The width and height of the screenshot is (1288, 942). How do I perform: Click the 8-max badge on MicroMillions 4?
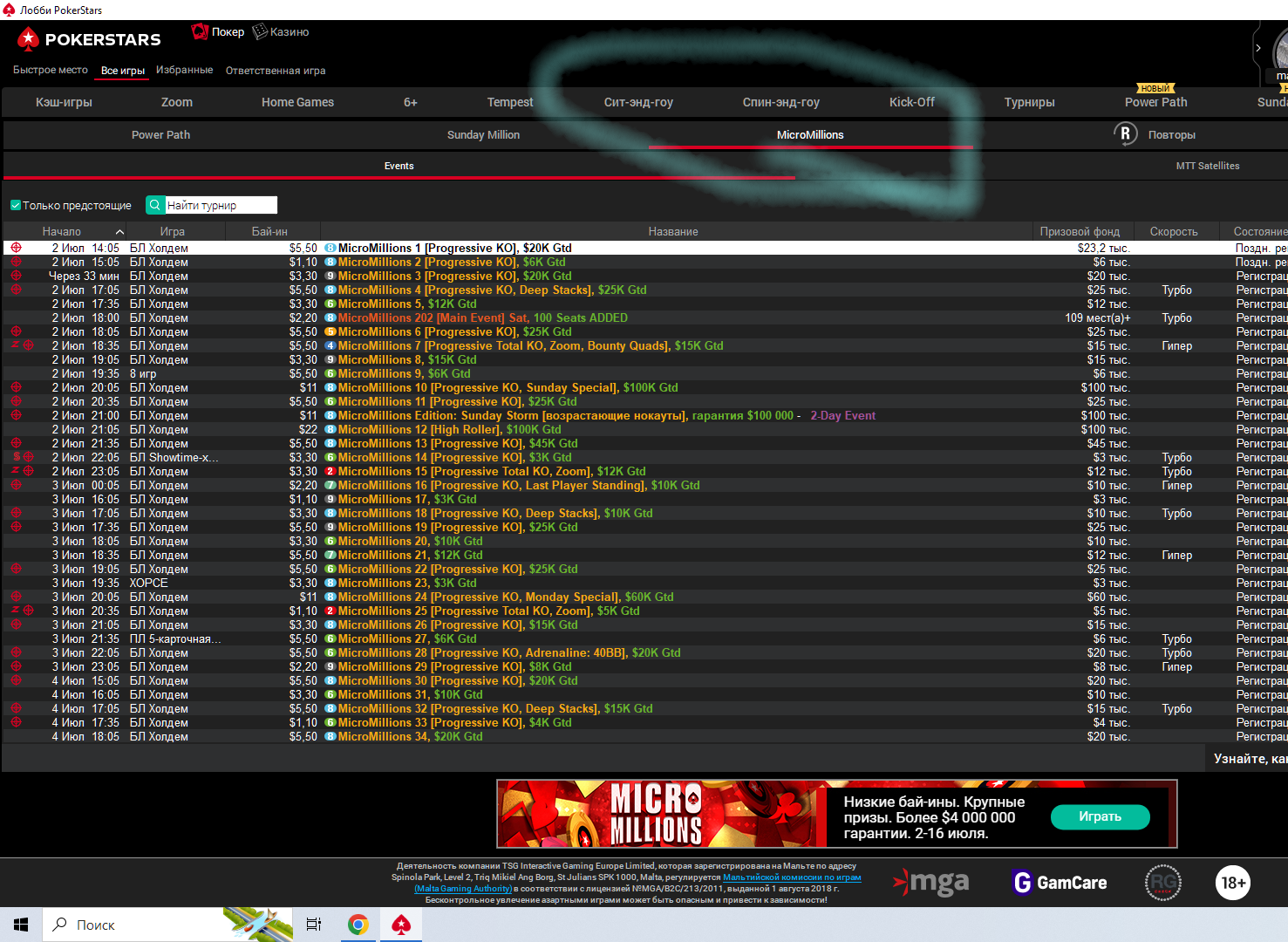point(331,290)
